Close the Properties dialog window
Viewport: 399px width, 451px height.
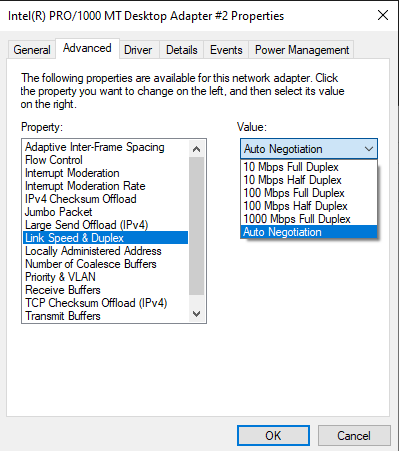coord(383,15)
